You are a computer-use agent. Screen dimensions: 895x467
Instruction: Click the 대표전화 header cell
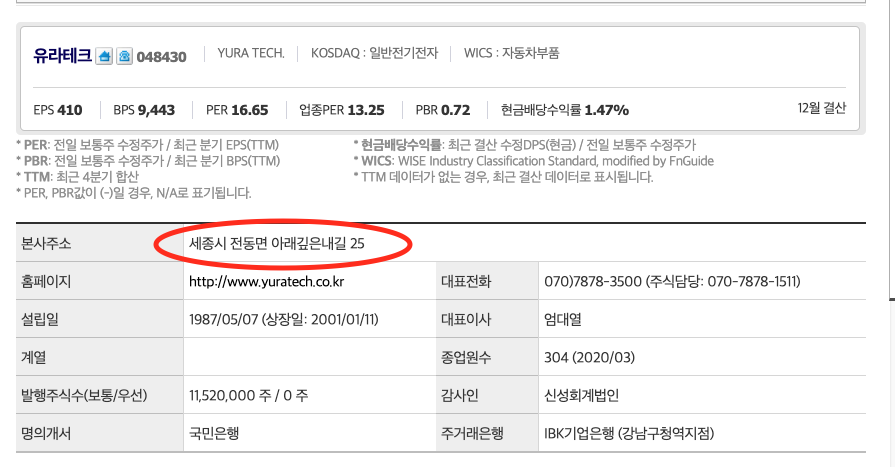tap(487, 281)
